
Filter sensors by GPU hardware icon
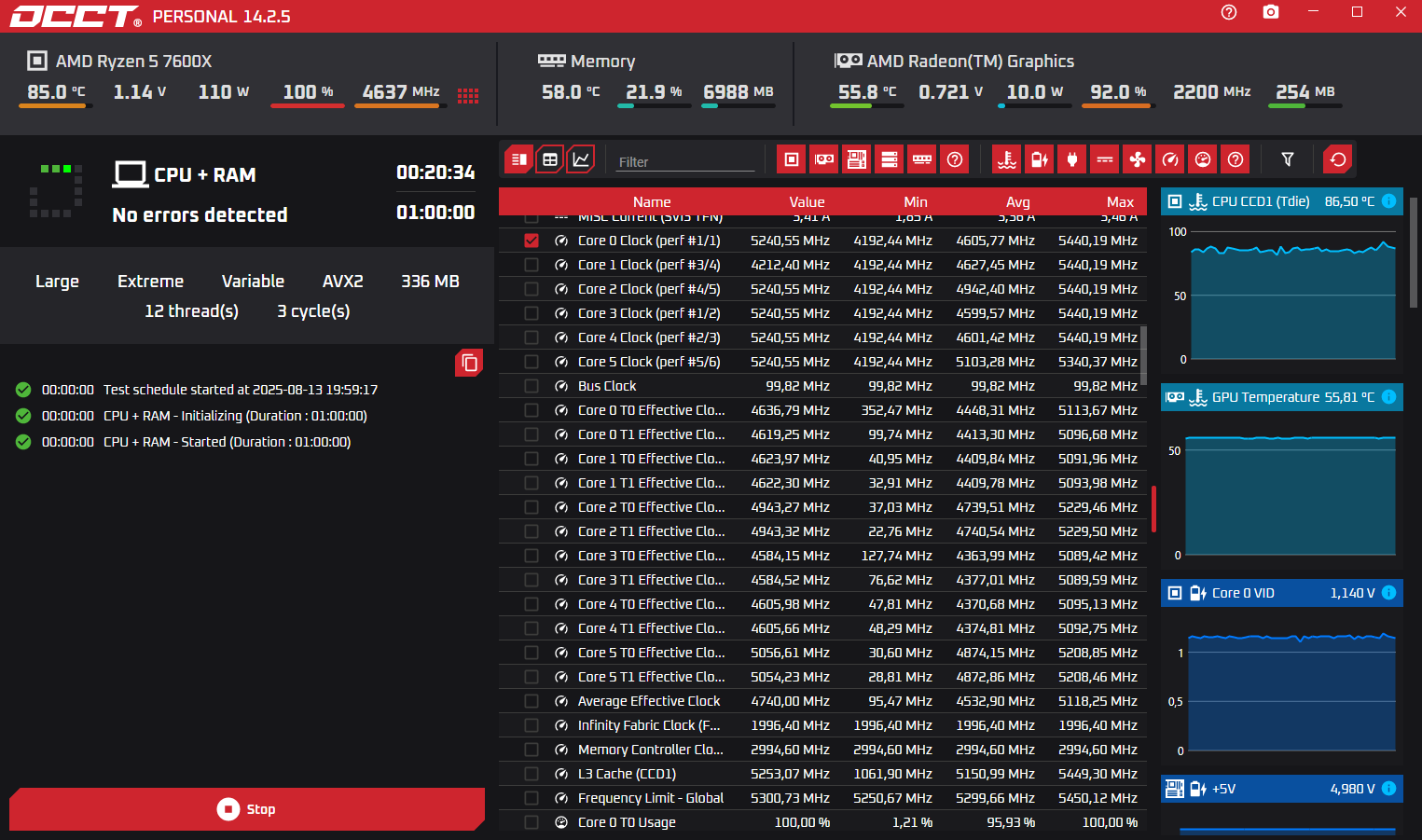pos(824,159)
